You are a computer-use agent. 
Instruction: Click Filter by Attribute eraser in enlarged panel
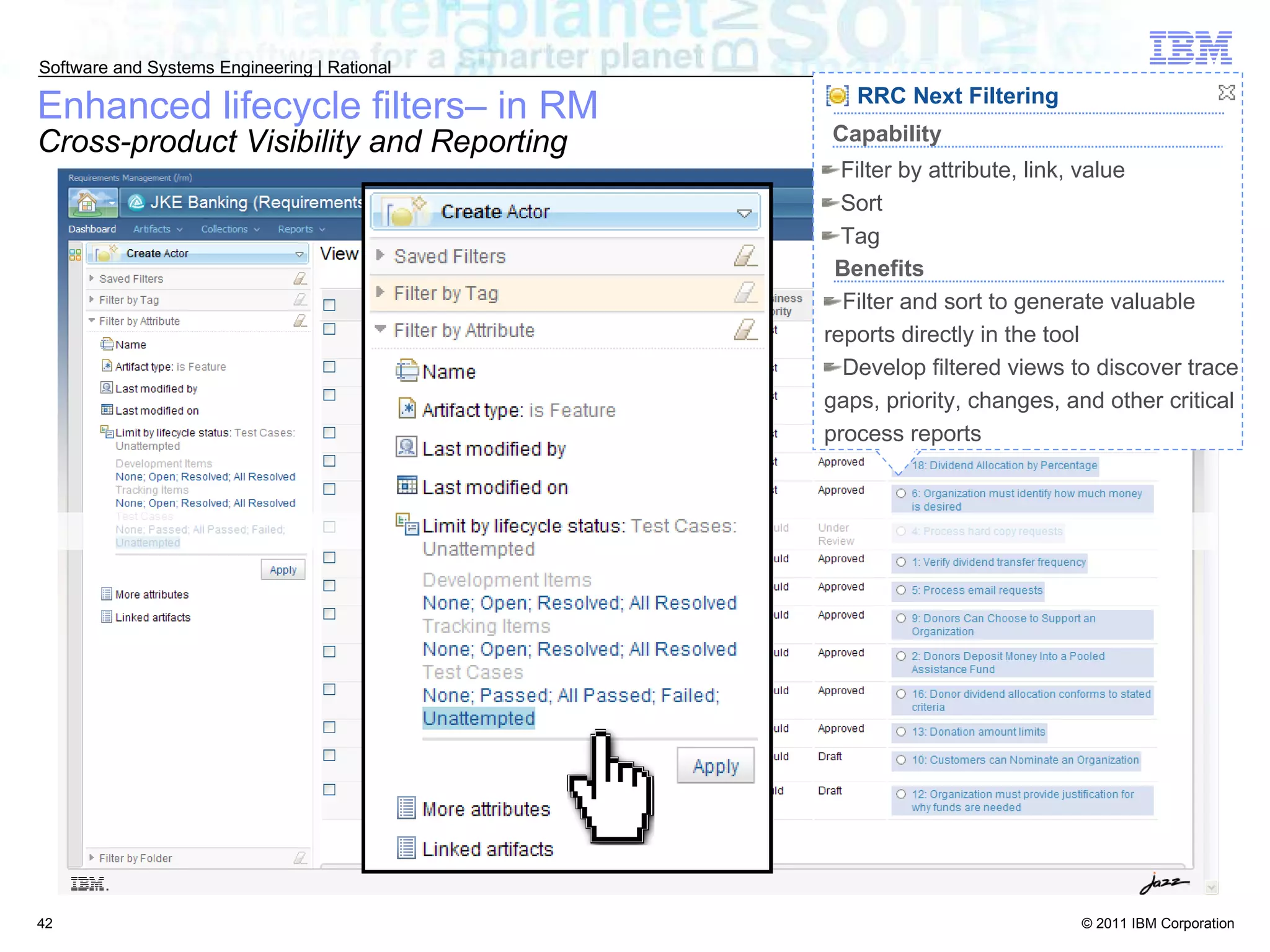pos(745,329)
